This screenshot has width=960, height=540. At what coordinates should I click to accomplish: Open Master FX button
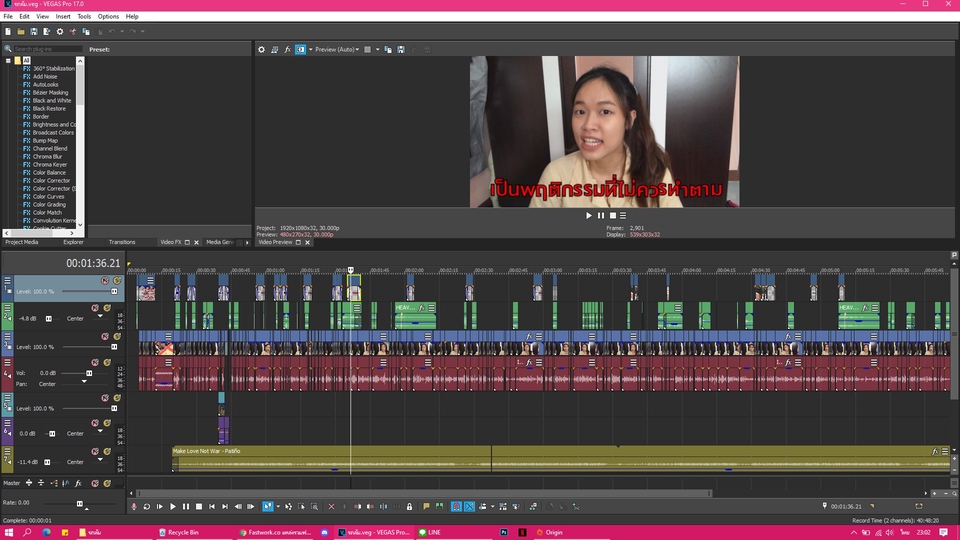pos(78,483)
